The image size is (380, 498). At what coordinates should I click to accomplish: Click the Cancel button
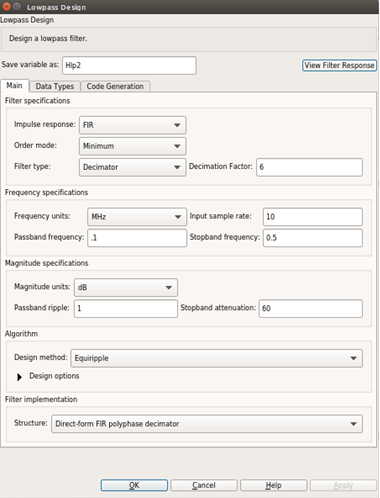[204, 485]
